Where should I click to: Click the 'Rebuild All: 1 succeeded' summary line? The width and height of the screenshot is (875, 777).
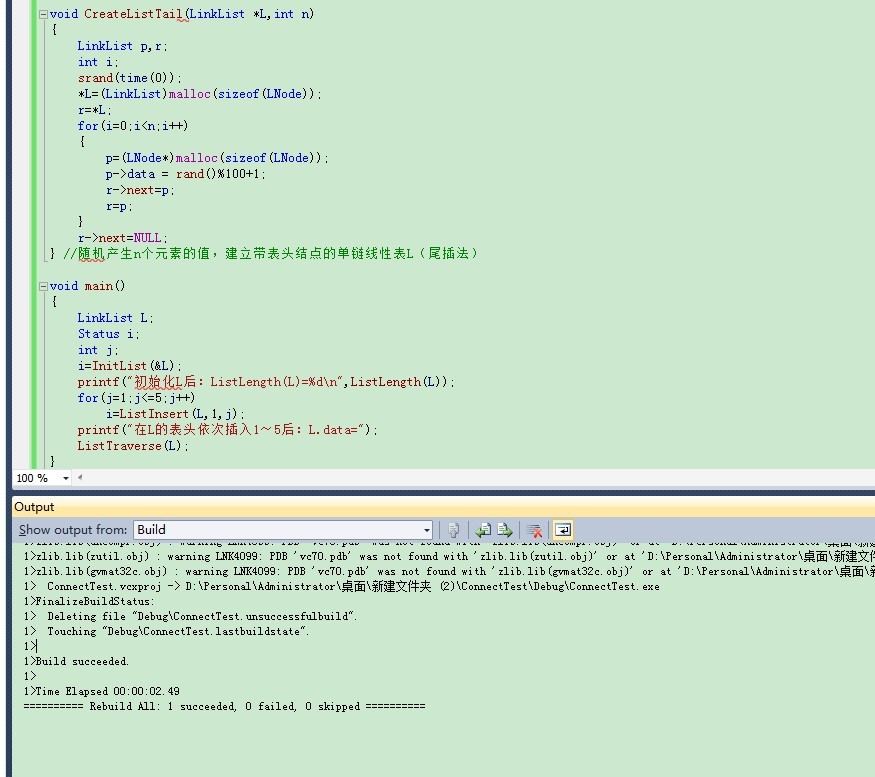click(x=224, y=707)
